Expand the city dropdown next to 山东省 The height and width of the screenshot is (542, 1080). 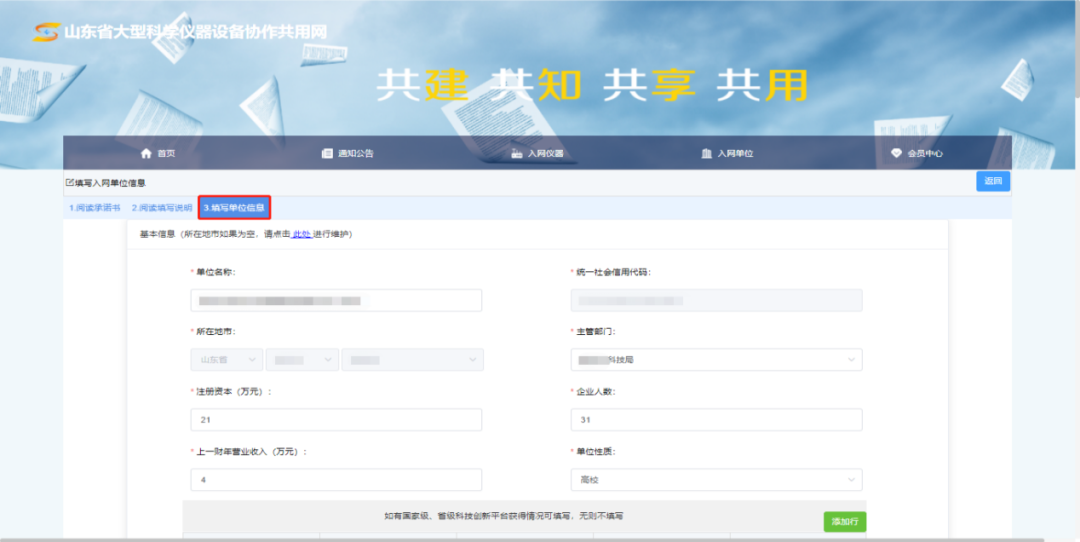click(302, 360)
